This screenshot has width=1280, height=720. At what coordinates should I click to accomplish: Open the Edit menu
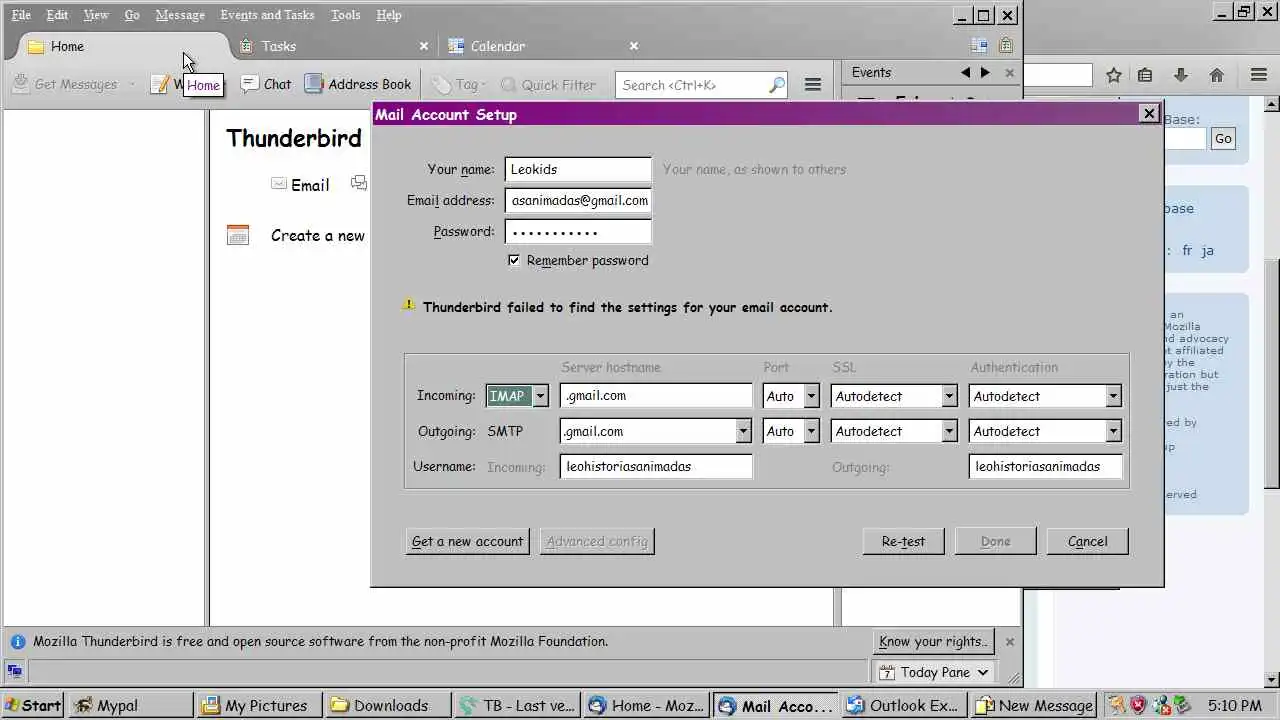tap(58, 15)
